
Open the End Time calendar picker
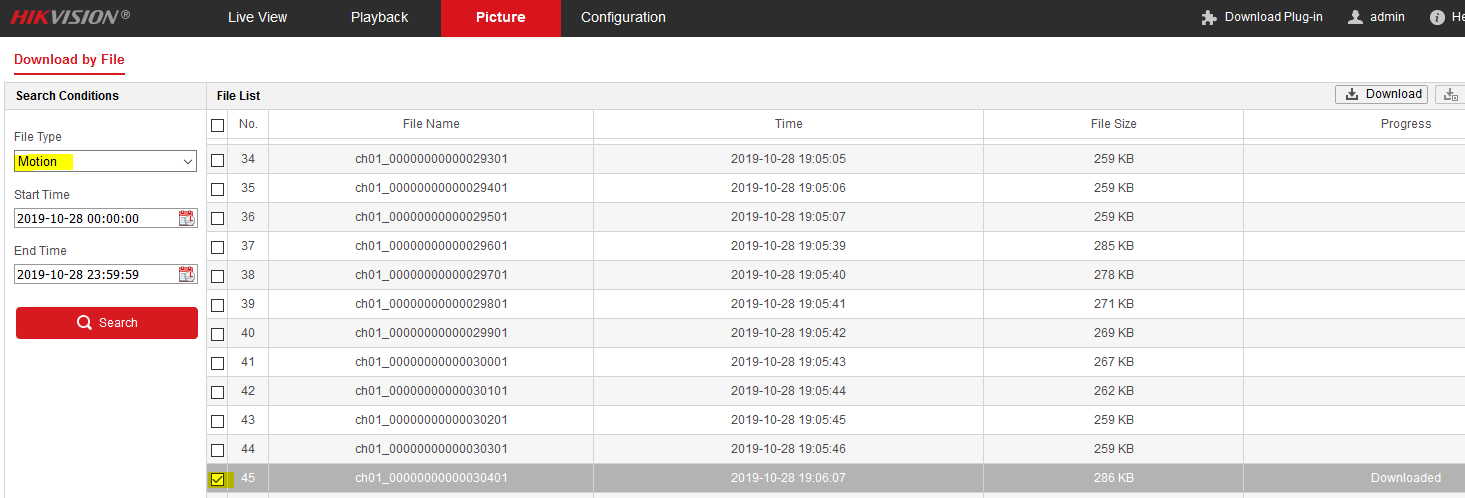(x=186, y=274)
